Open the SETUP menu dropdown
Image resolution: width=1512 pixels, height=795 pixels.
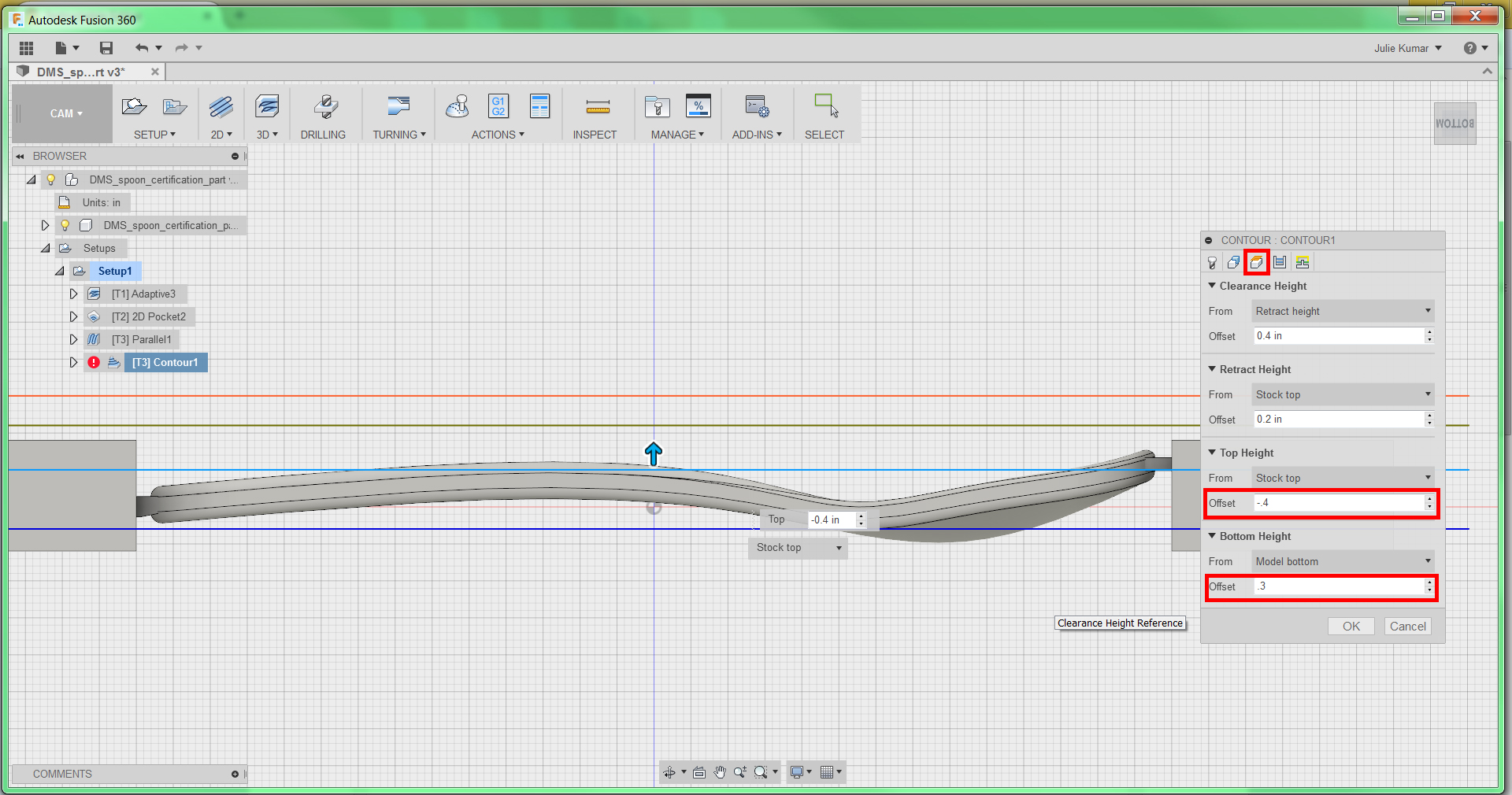pyautogui.click(x=154, y=135)
